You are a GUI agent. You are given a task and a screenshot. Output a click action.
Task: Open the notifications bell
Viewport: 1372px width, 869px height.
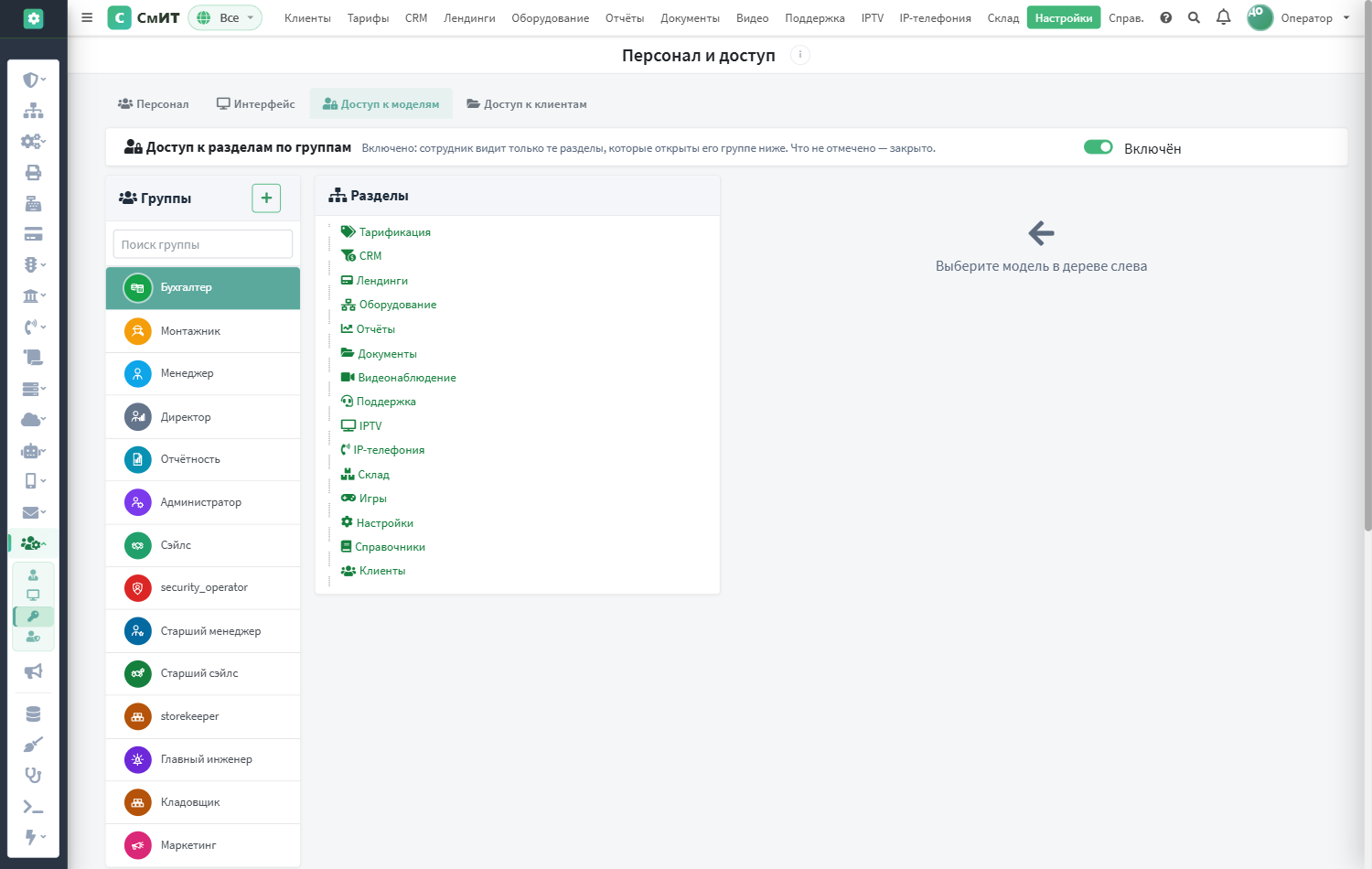point(1223,17)
